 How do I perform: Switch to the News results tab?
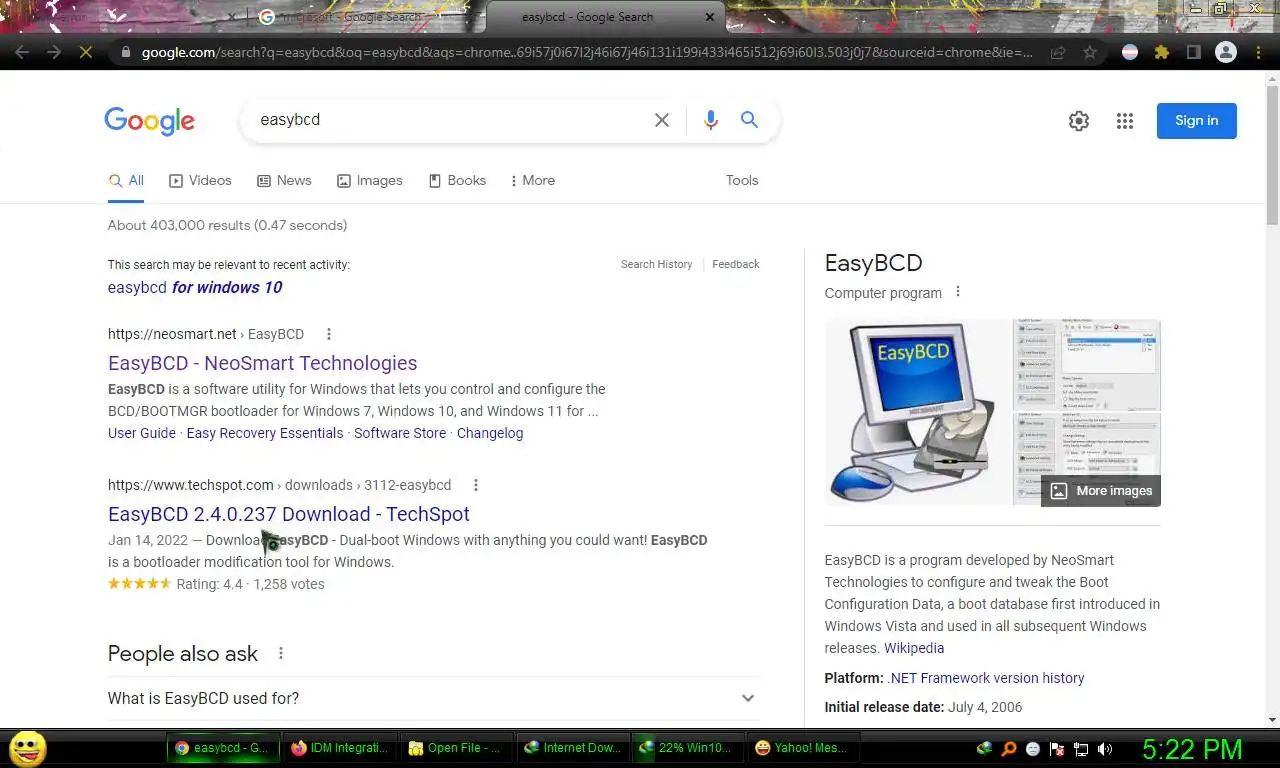[284, 181]
